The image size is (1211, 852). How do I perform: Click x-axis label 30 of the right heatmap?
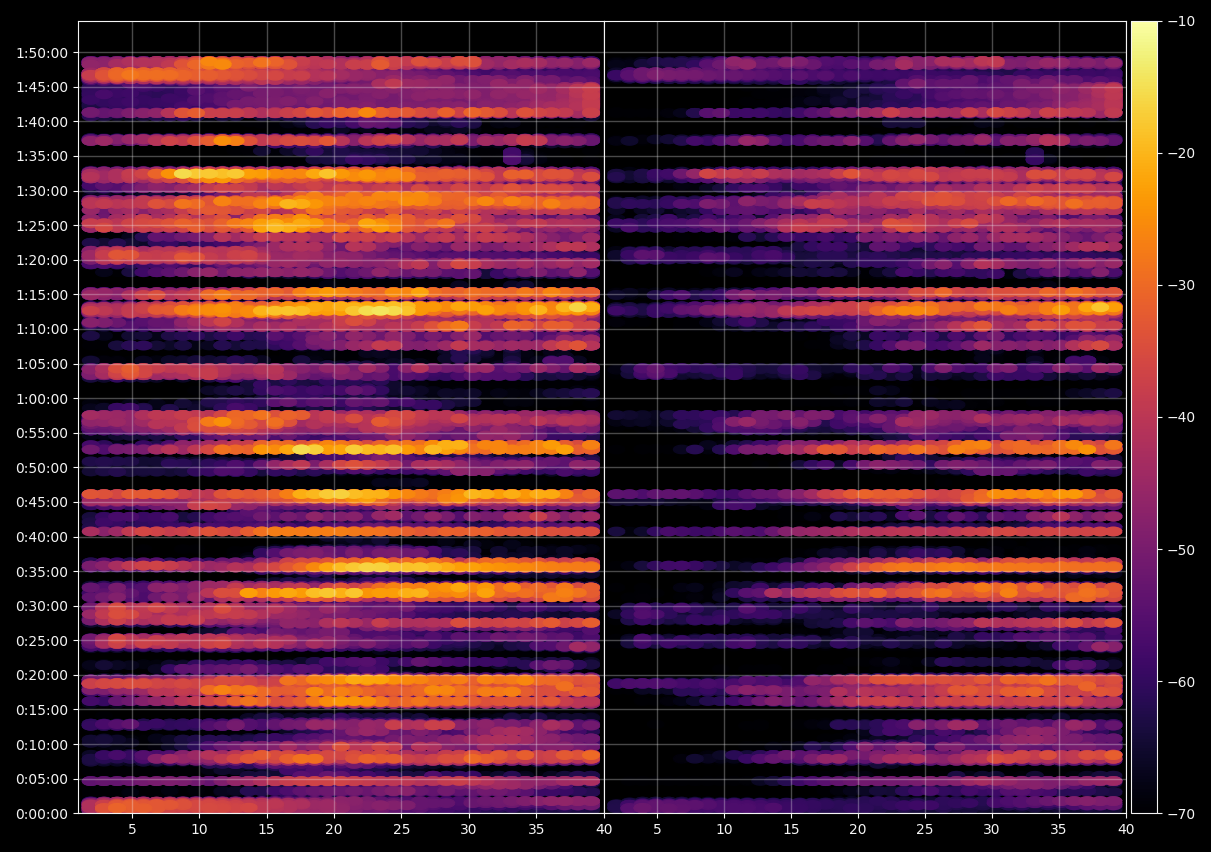[x=992, y=830]
